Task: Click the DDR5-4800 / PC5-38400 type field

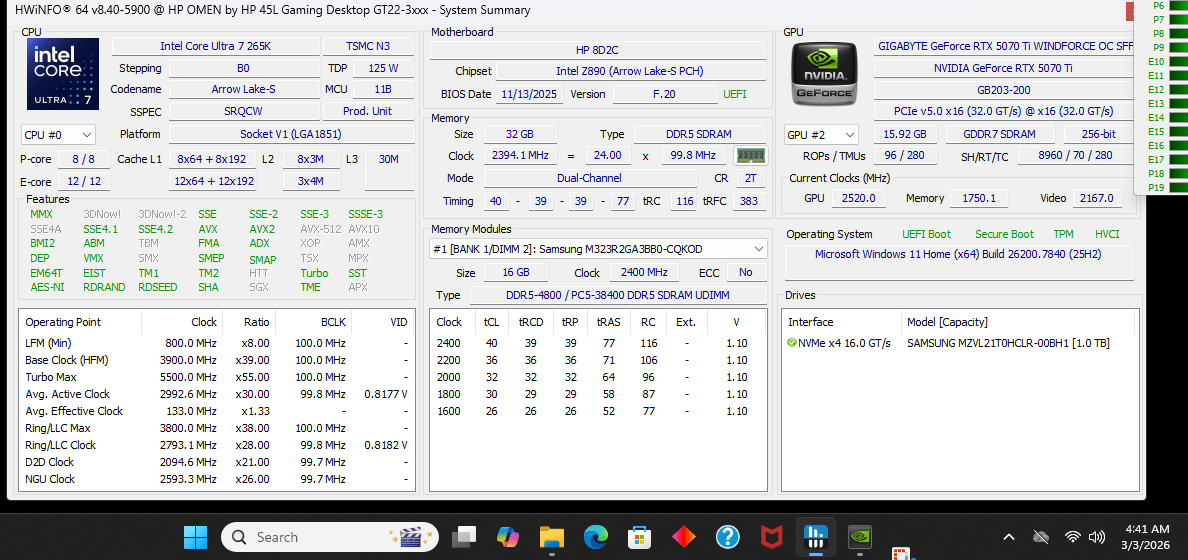Action: pos(618,296)
